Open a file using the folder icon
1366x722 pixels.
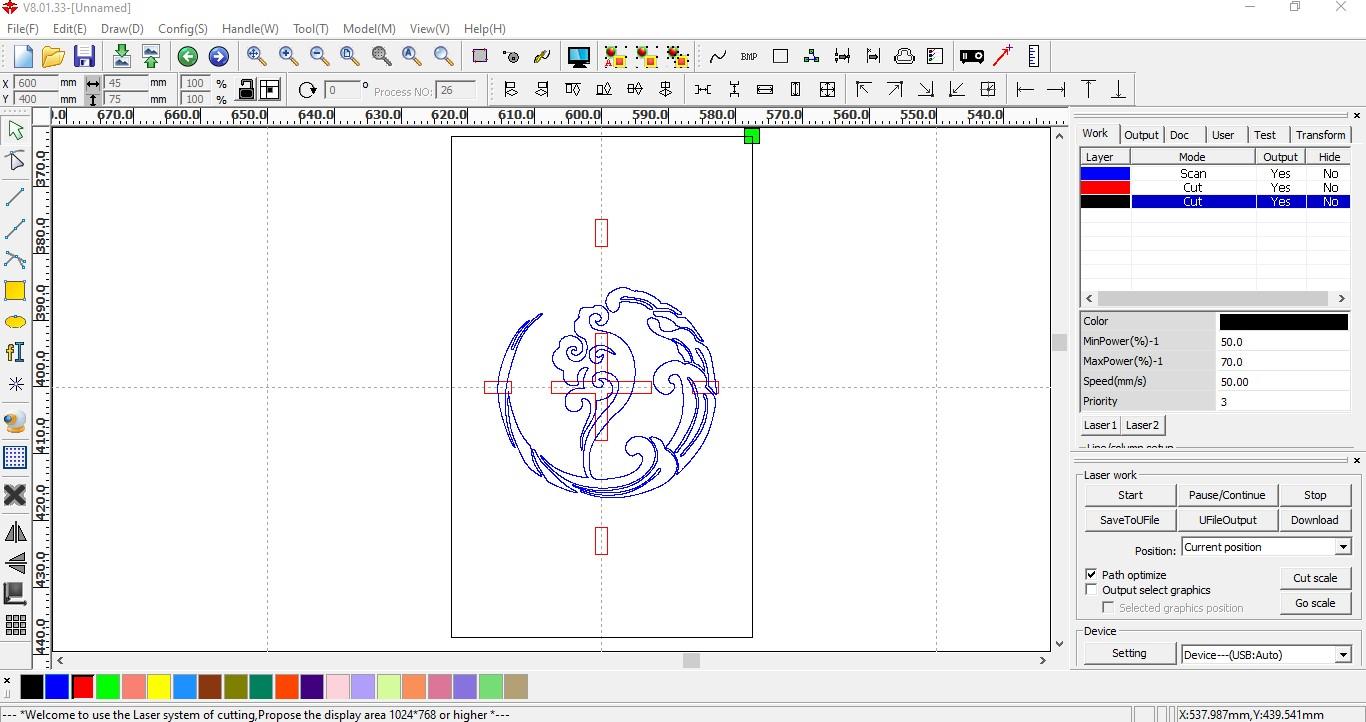[53, 56]
